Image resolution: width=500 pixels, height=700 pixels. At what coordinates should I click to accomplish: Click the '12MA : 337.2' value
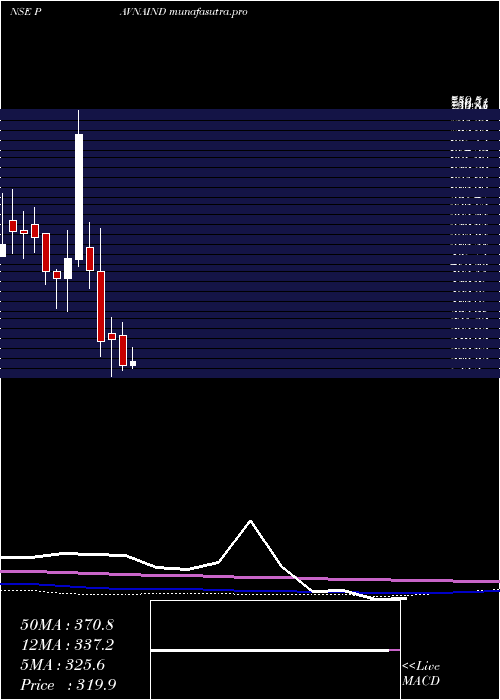pyautogui.click(x=67, y=645)
